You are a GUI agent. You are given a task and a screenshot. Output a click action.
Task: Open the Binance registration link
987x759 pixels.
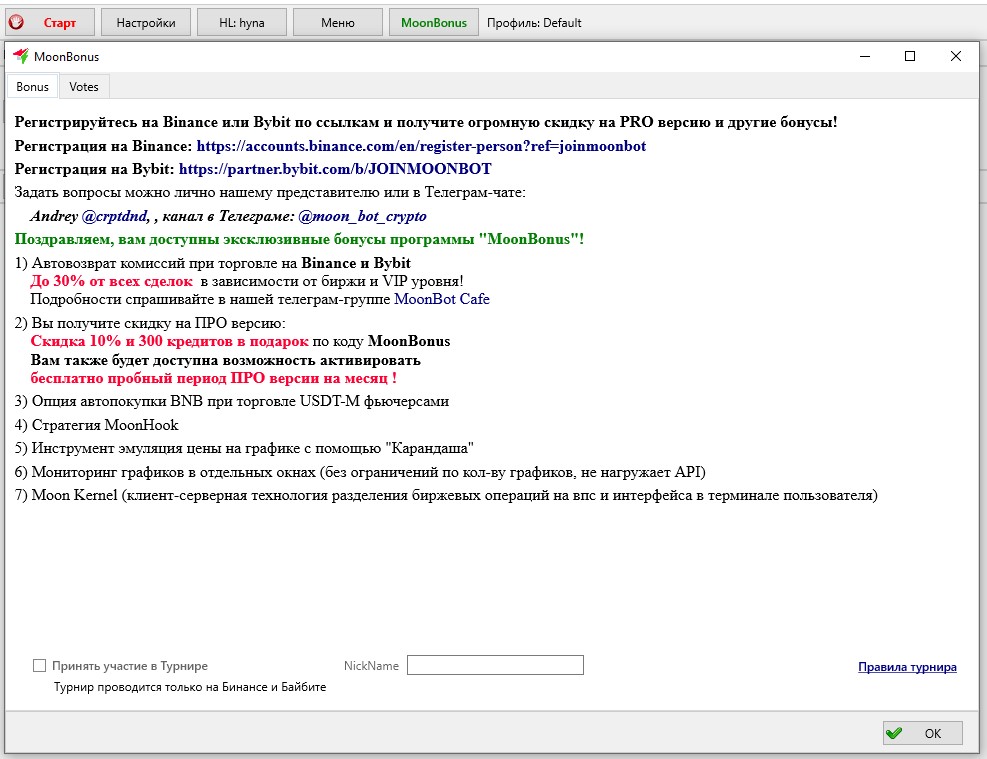pos(421,146)
